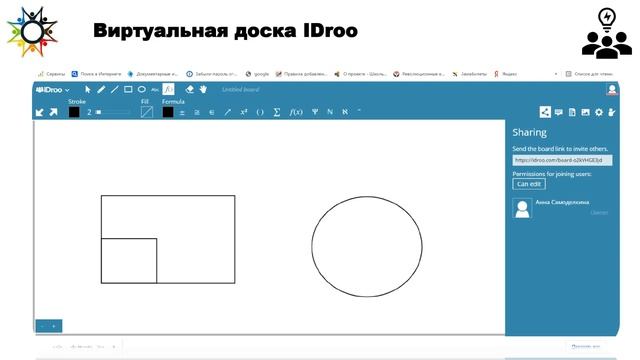Image resolution: width=640 pixels, height=360 pixels.
Task: Open the chat messages icon
Action: point(558,112)
